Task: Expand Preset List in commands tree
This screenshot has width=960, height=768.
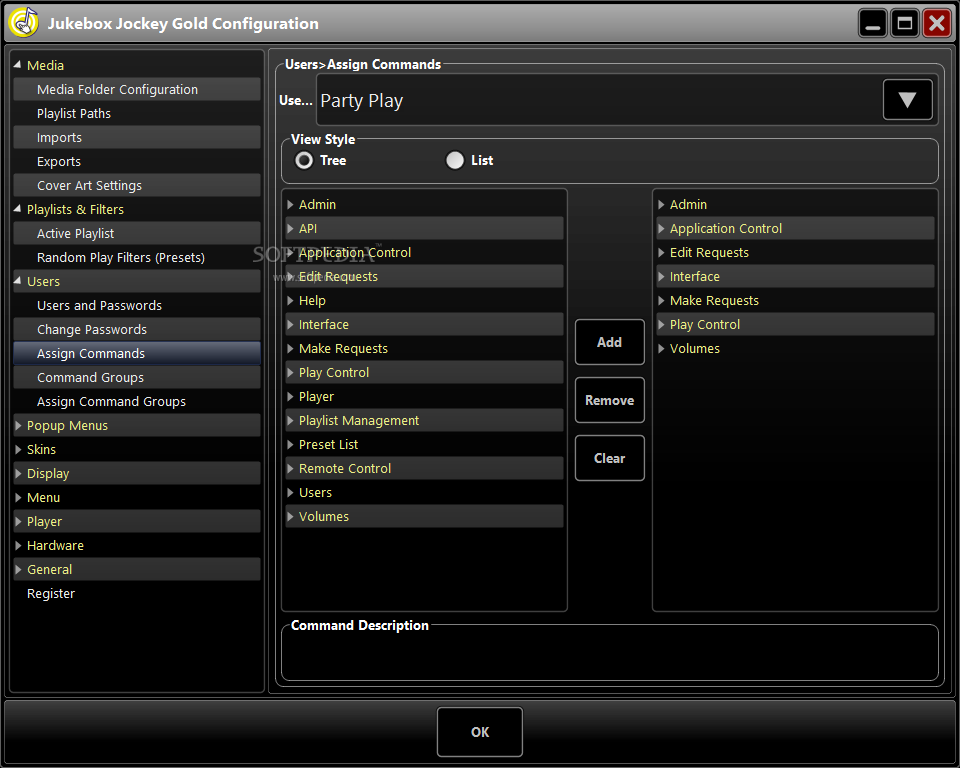Action: (x=290, y=445)
